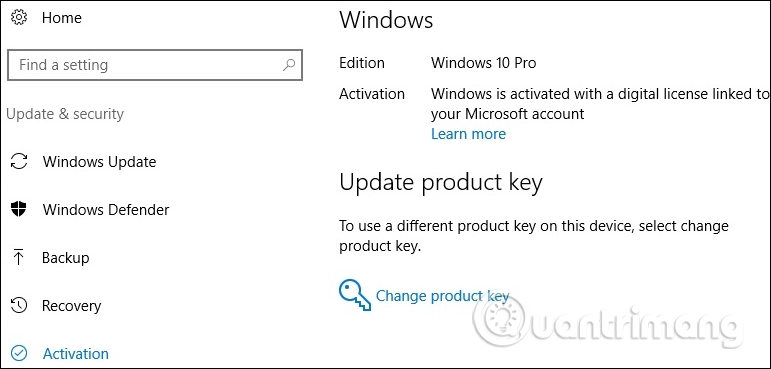Open the Recovery options page

point(71,306)
